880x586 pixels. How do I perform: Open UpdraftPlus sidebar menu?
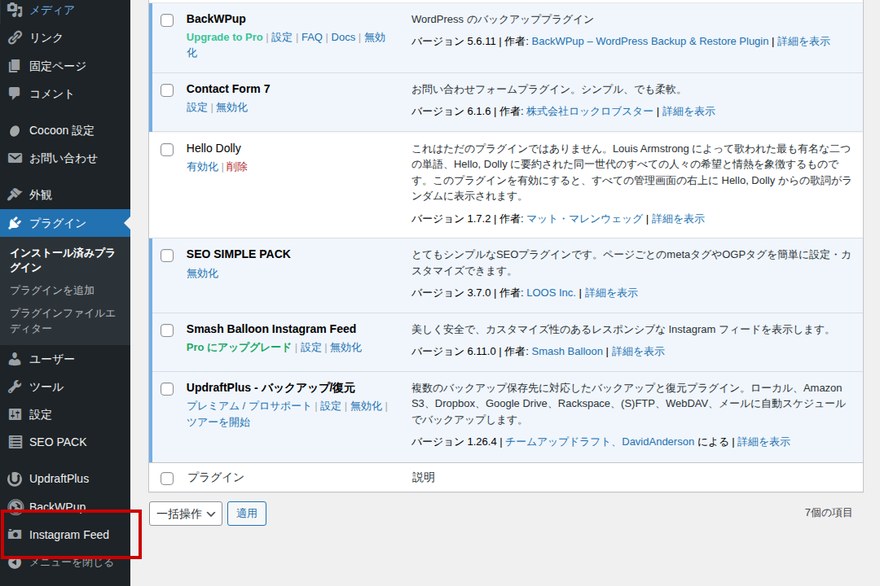coord(59,479)
